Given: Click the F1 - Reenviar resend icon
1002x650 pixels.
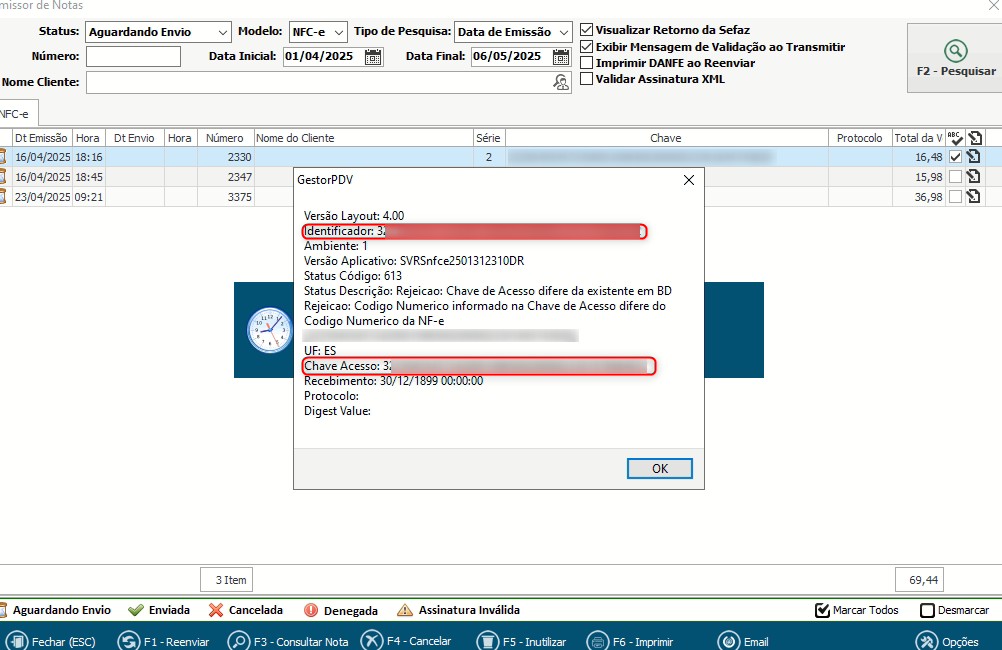Looking at the screenshot, I should [128, 641].
